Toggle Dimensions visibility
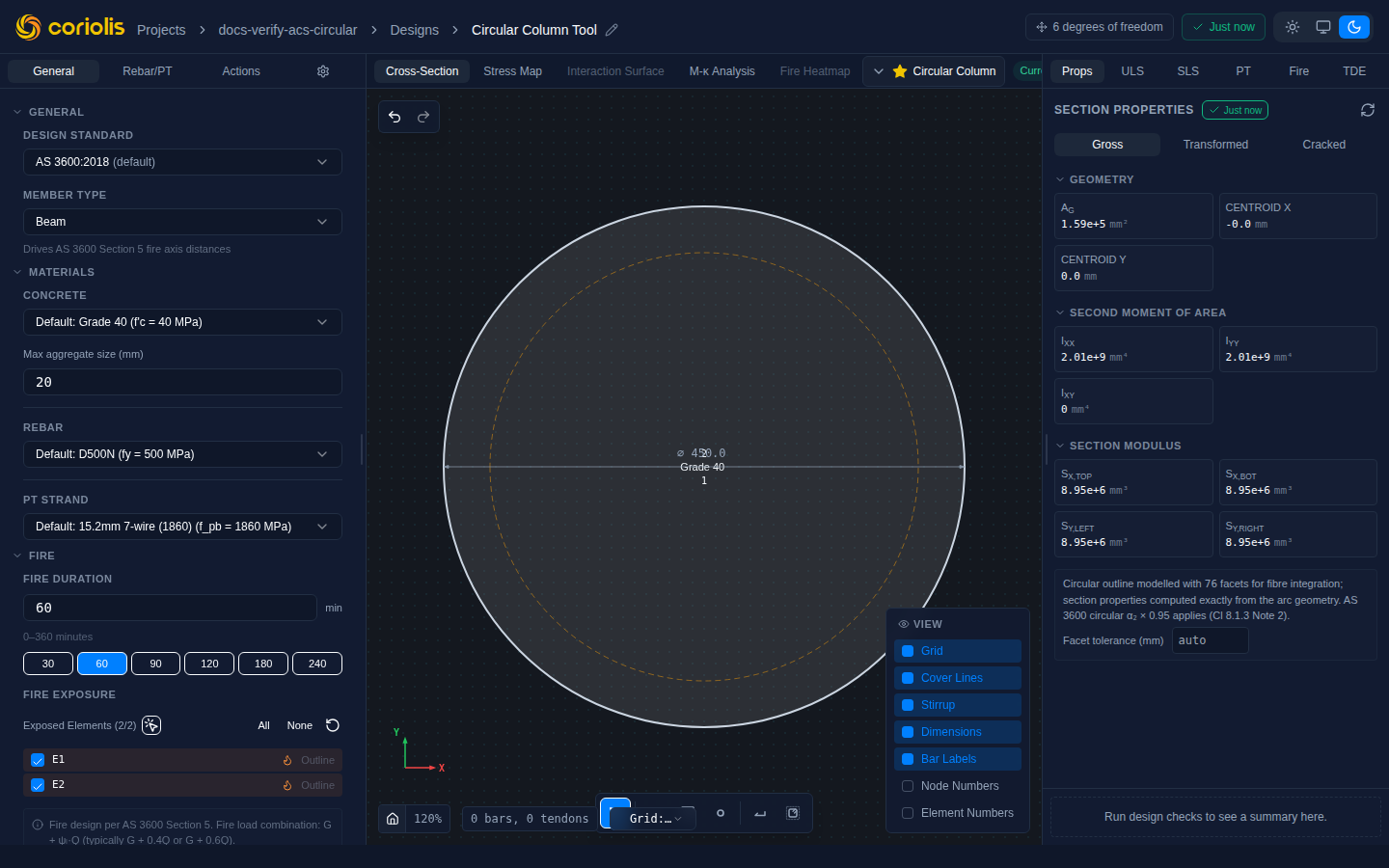1389x868 pixels. pos(958,732)
